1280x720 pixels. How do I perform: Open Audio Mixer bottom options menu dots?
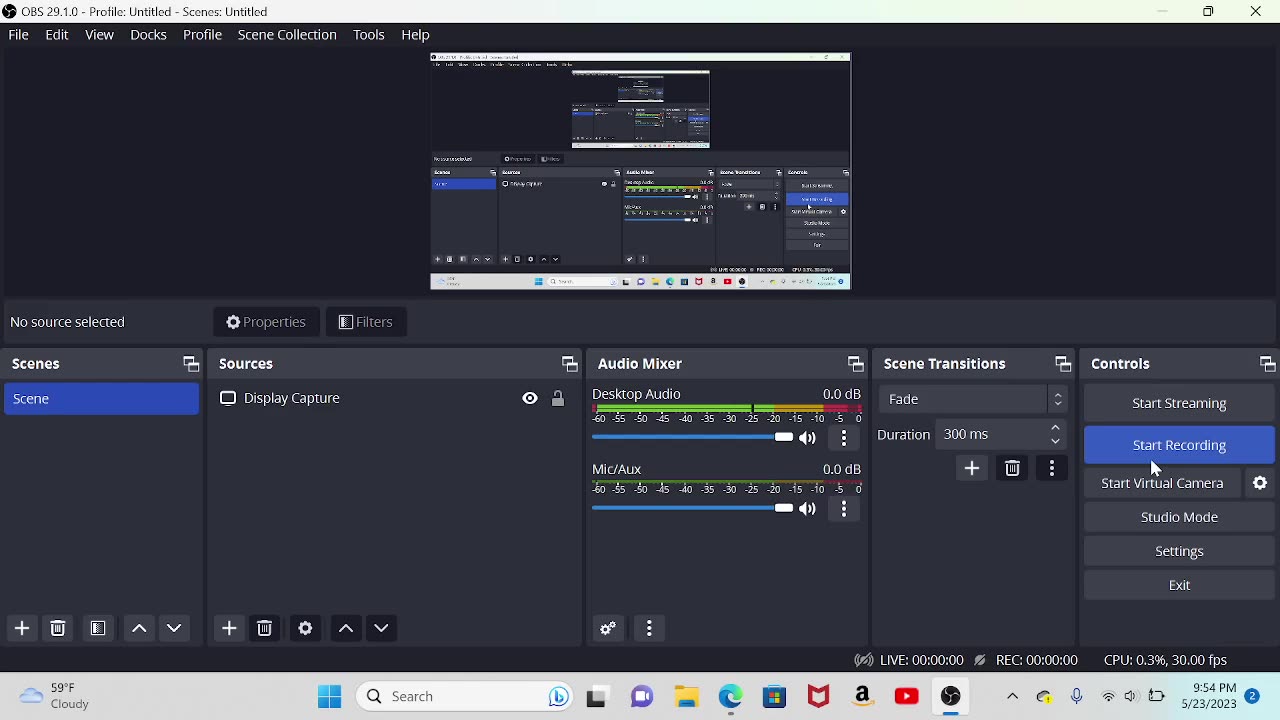click(x=649, y=628)
